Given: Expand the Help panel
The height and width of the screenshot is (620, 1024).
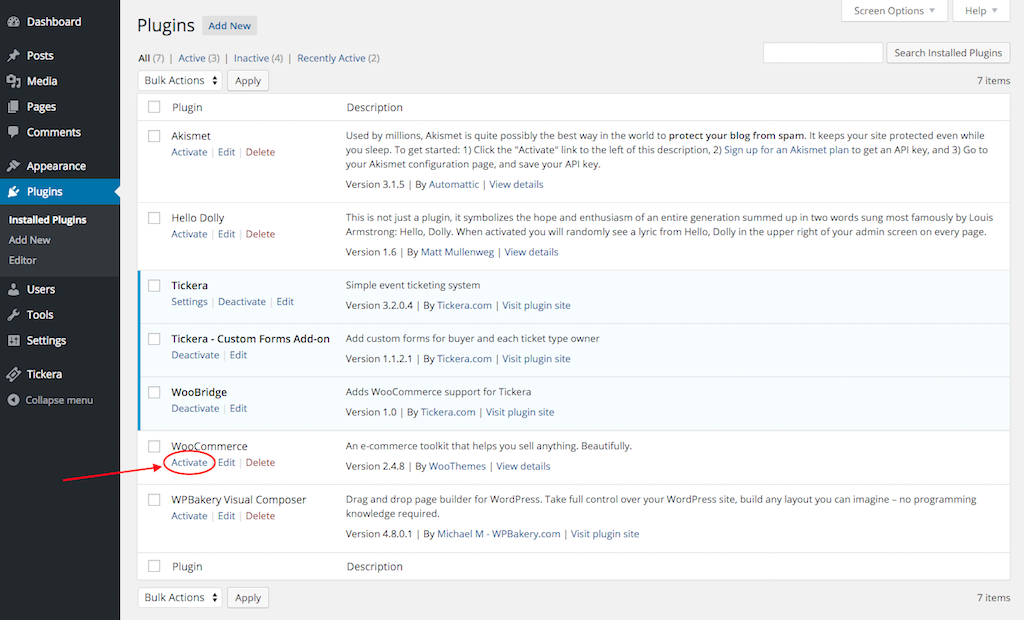Looking at the screenshot, I should (981, 10).
